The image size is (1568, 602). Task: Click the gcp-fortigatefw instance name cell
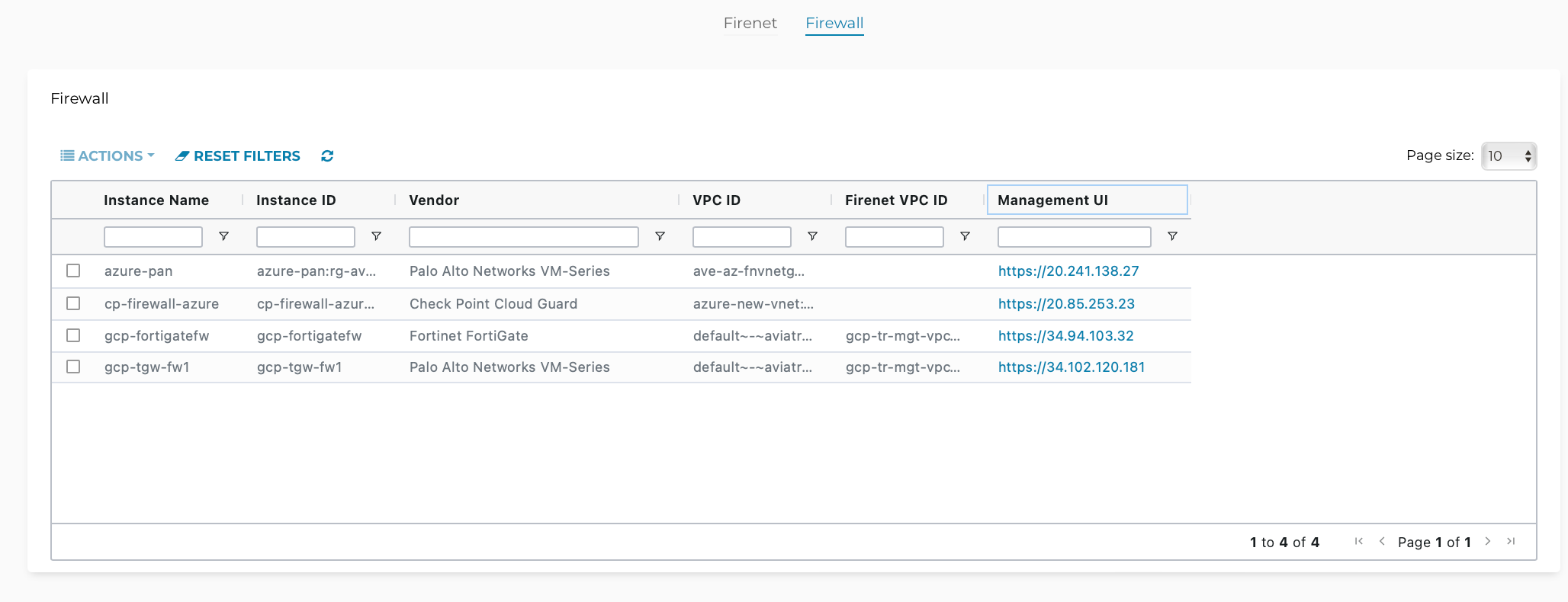pos(156,336)
